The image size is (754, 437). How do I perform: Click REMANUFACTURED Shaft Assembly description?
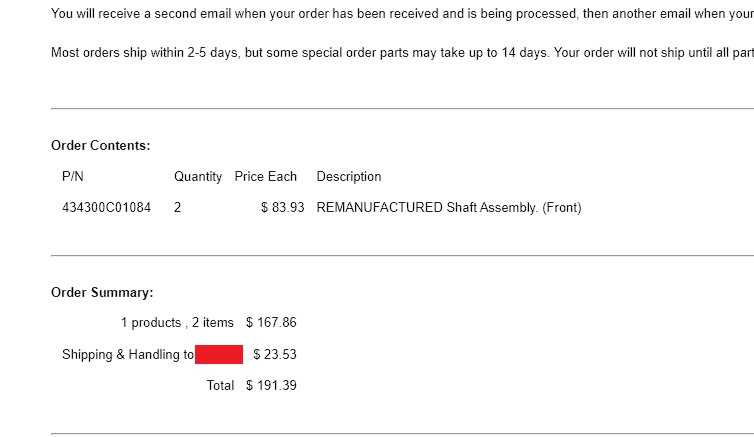[x=449, y=208]
